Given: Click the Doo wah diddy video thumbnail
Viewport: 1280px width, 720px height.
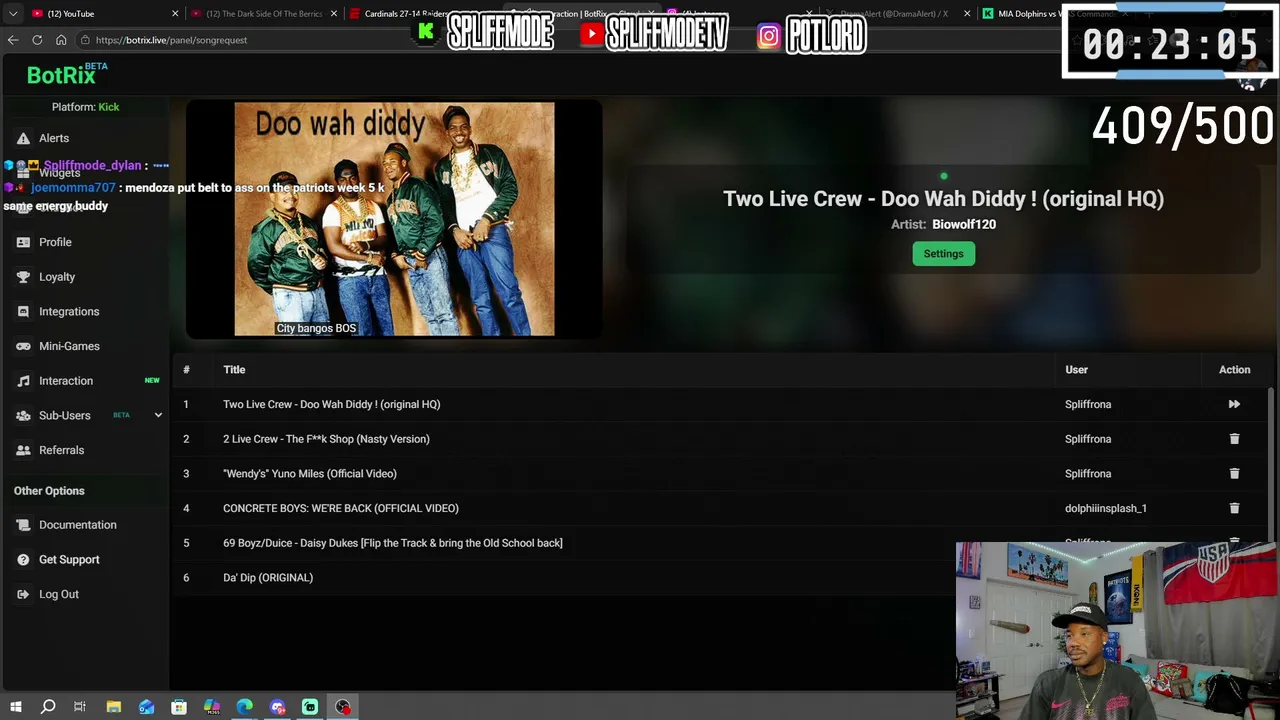Looking at the screenshot, I should point(394,219).
